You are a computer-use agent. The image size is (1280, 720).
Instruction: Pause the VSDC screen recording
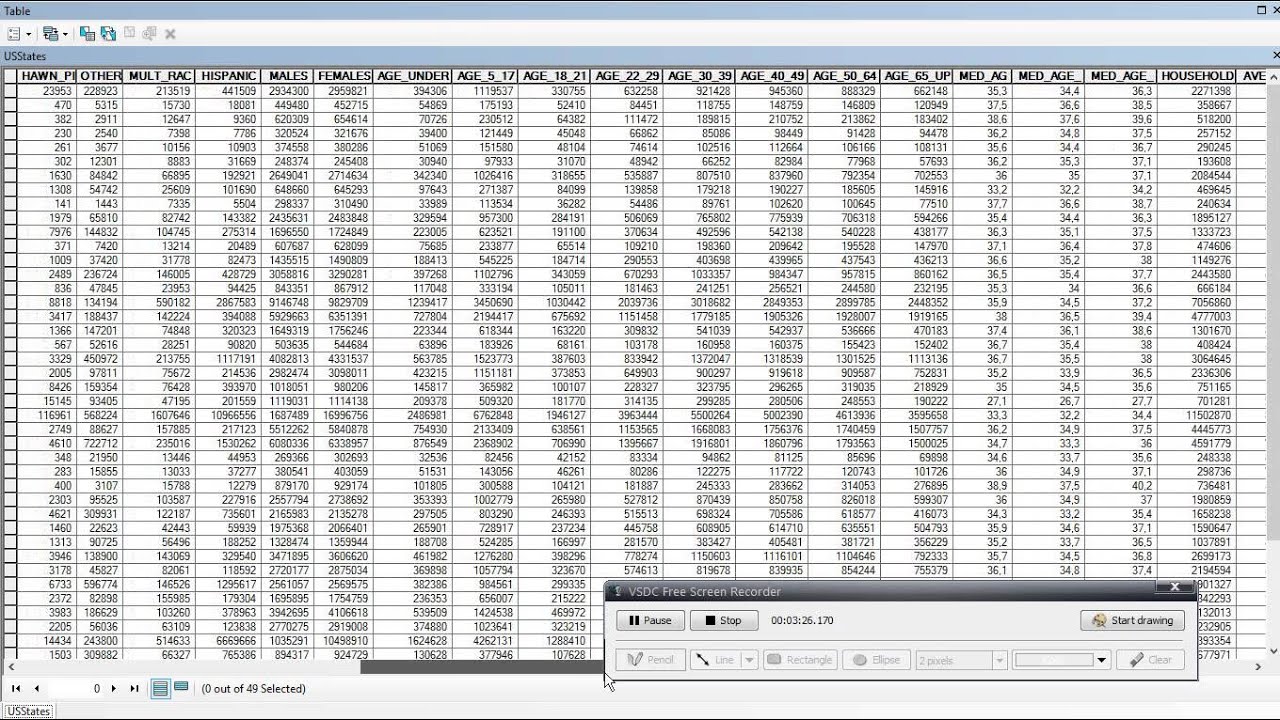[x=651, y=620]
